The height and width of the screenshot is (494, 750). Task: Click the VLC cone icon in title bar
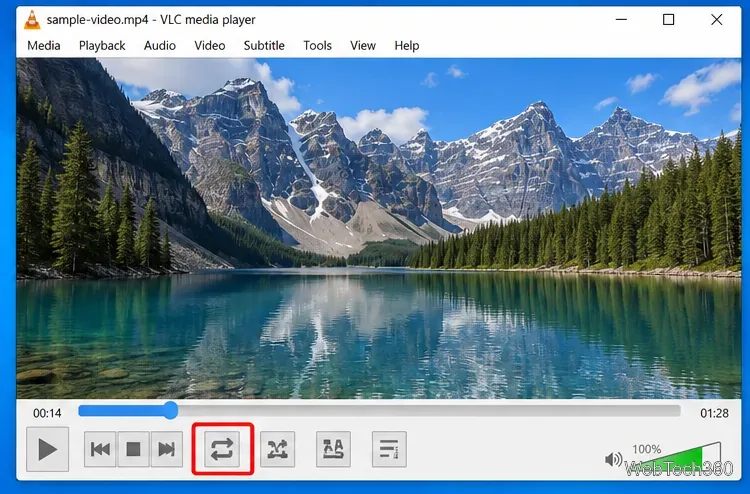tap(32, 20)
